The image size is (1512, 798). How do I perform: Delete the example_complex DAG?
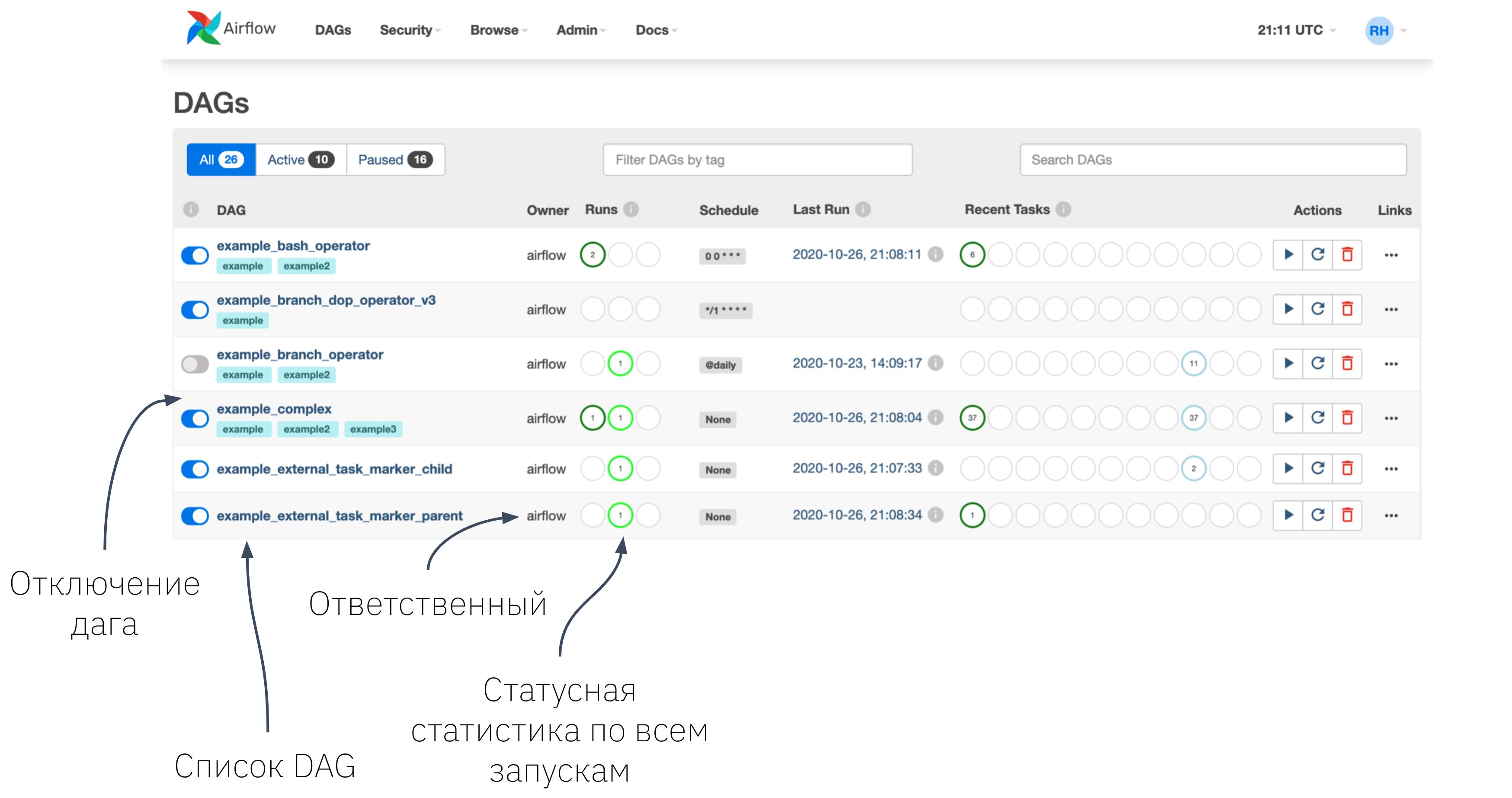[1347, 418]
